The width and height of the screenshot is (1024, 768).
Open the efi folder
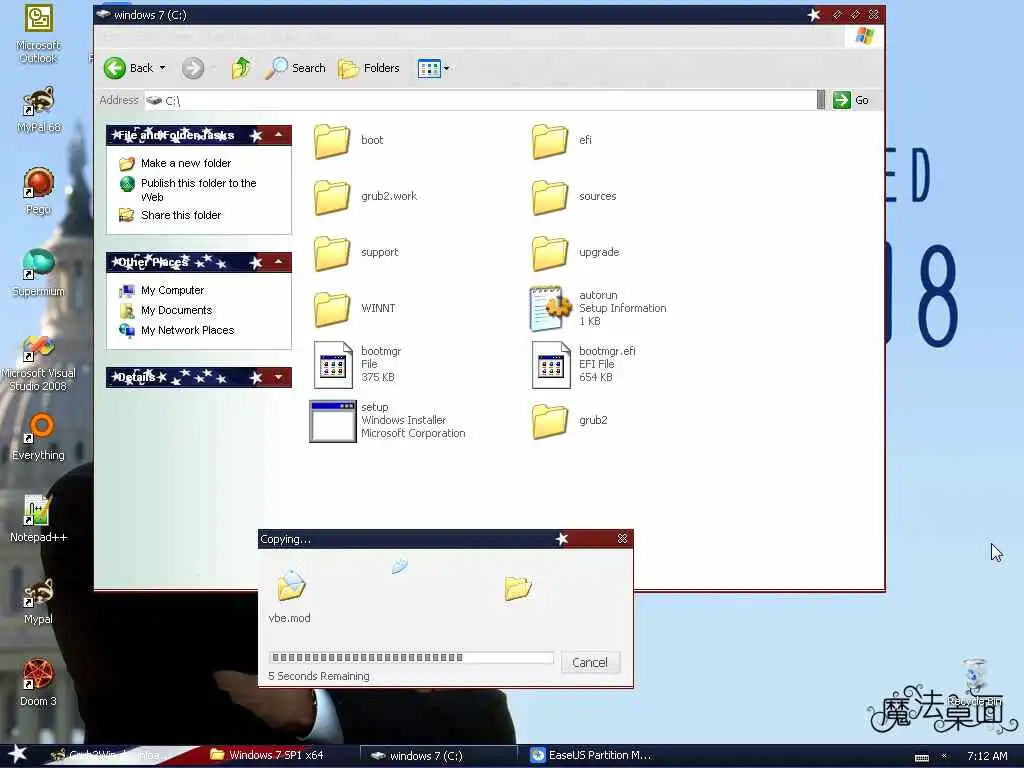(562, 140)
